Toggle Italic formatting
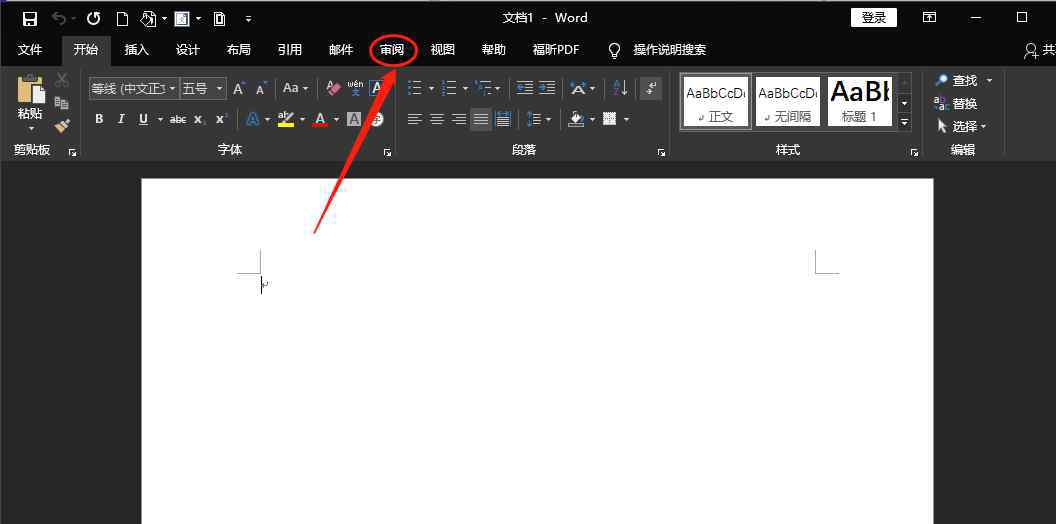Screen dimensions: 1056x524 tap(121, 119)
